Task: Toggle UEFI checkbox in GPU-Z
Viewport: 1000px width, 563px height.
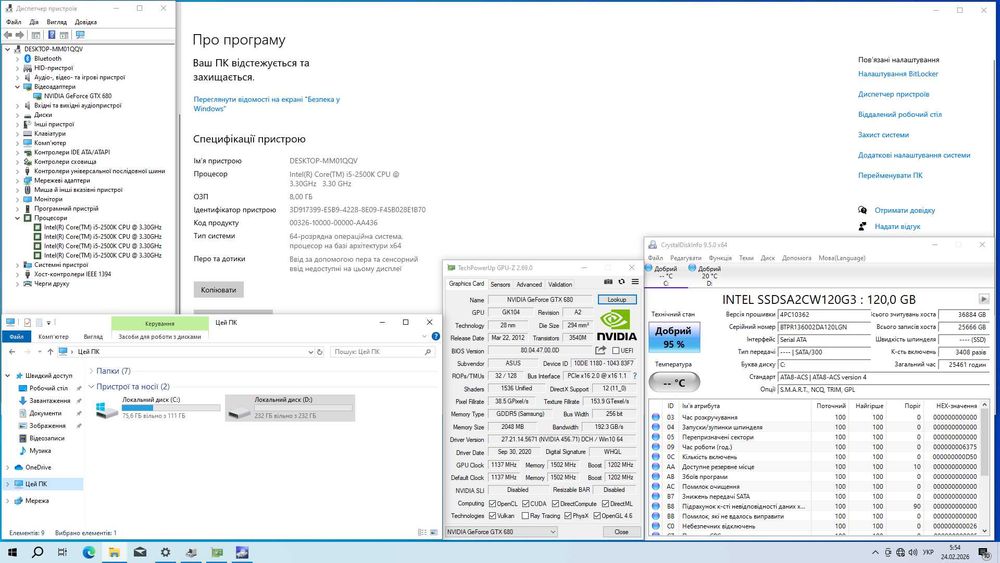Action: (615, 350)
